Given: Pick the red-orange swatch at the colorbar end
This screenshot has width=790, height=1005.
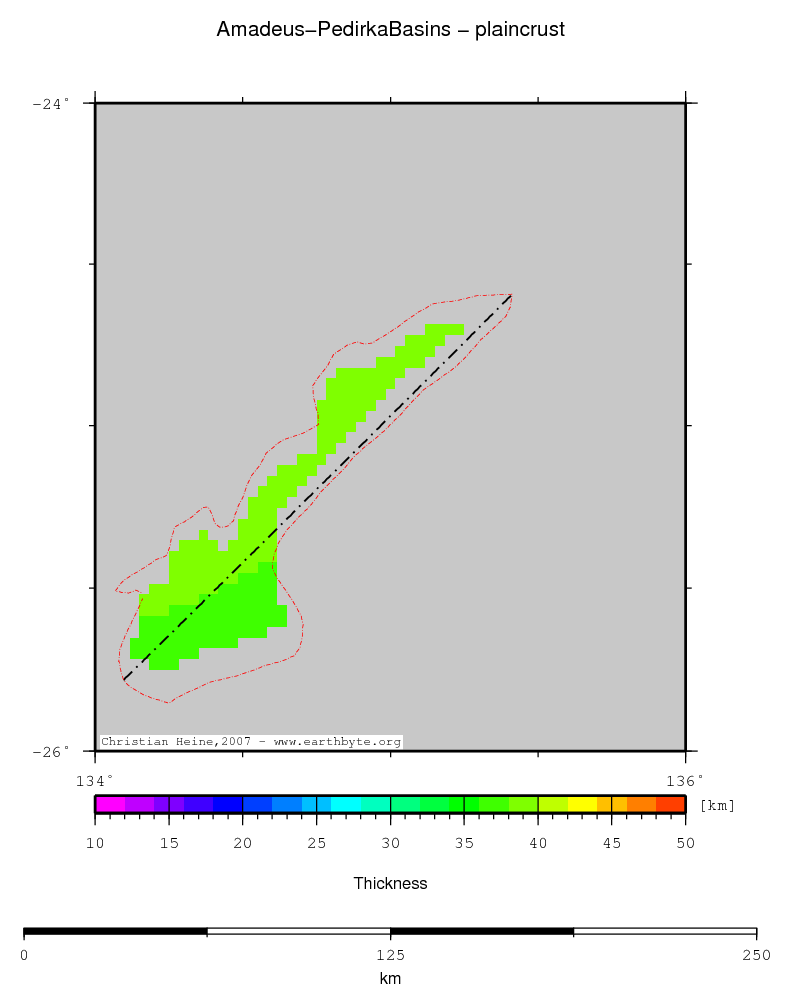Looking at the screenshot, I should (x=670, y=804).
